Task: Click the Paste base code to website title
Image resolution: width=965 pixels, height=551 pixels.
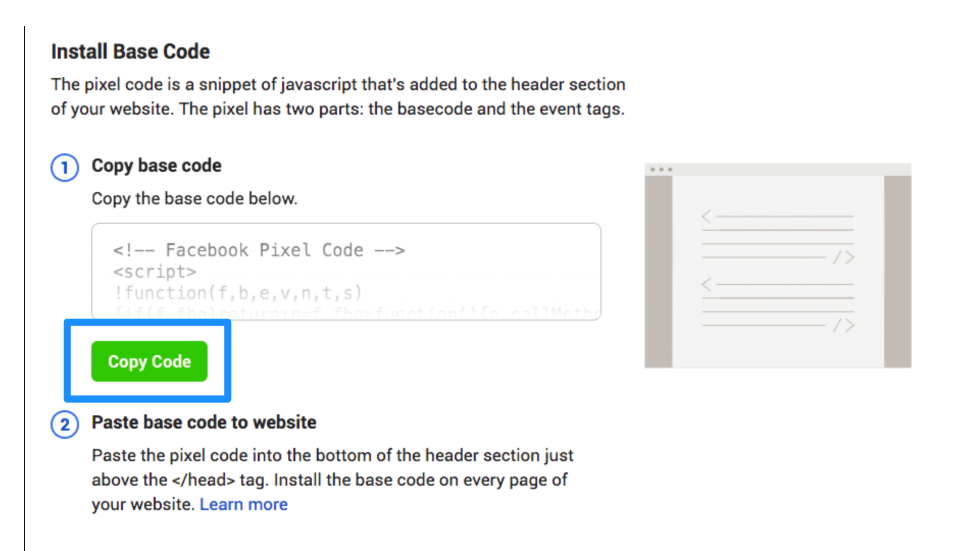Action: click(204, 422)
